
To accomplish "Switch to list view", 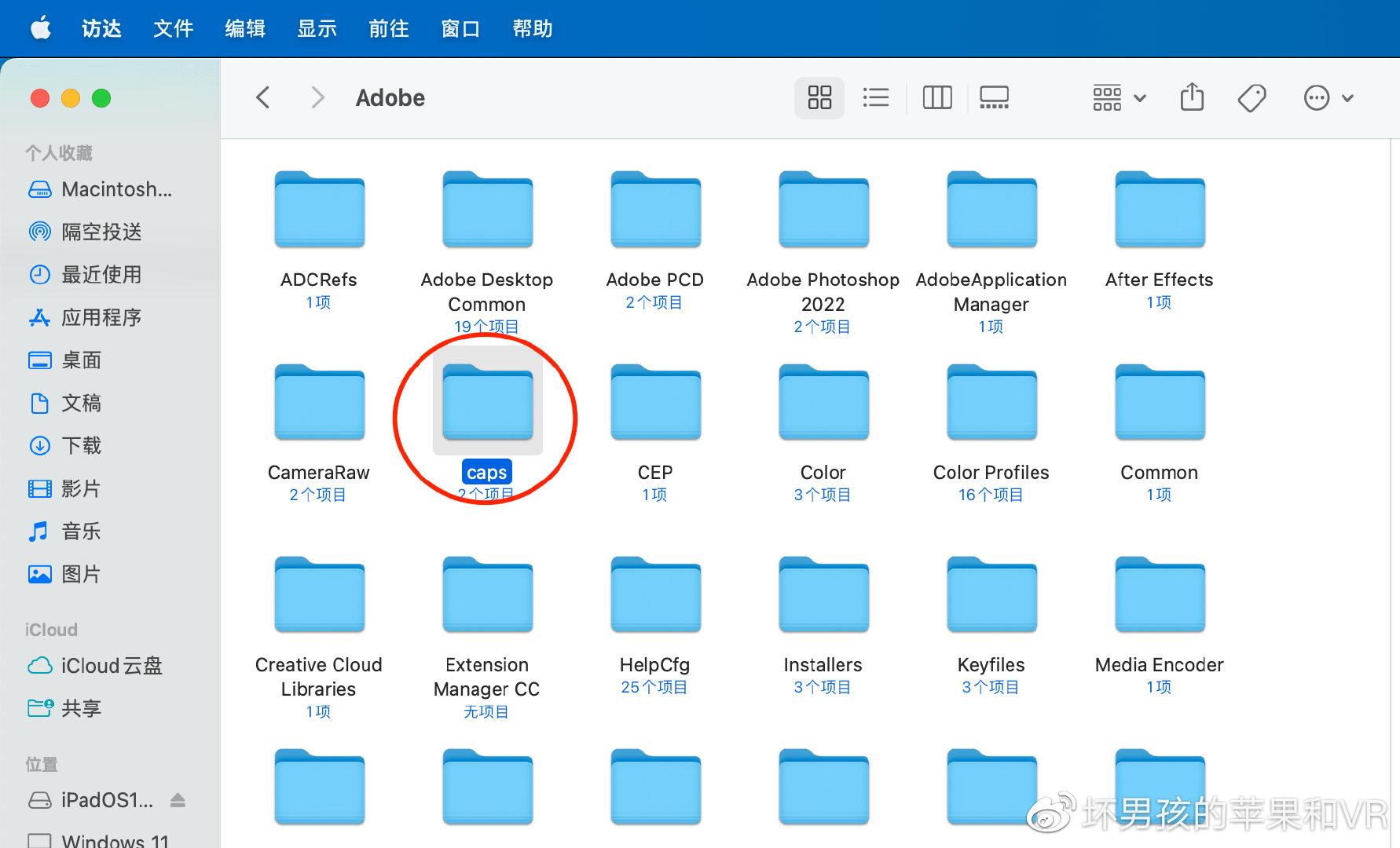I will pos(876,98).
